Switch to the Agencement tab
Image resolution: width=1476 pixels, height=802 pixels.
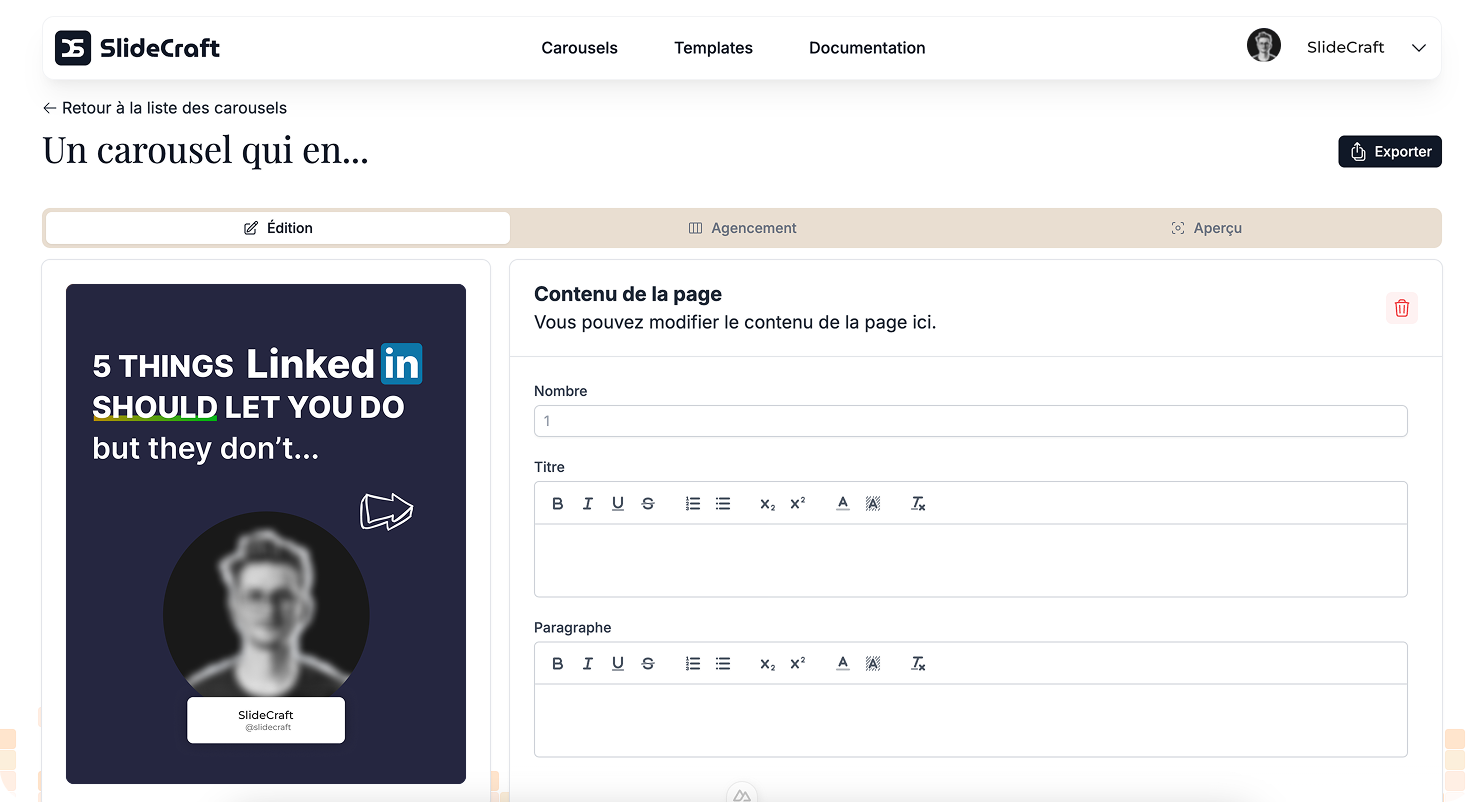(x=743, y=228)
